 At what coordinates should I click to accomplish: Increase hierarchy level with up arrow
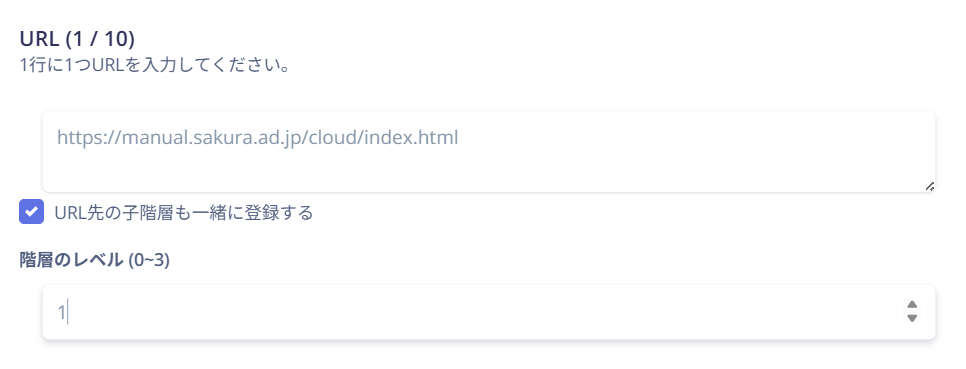(912, 305)
